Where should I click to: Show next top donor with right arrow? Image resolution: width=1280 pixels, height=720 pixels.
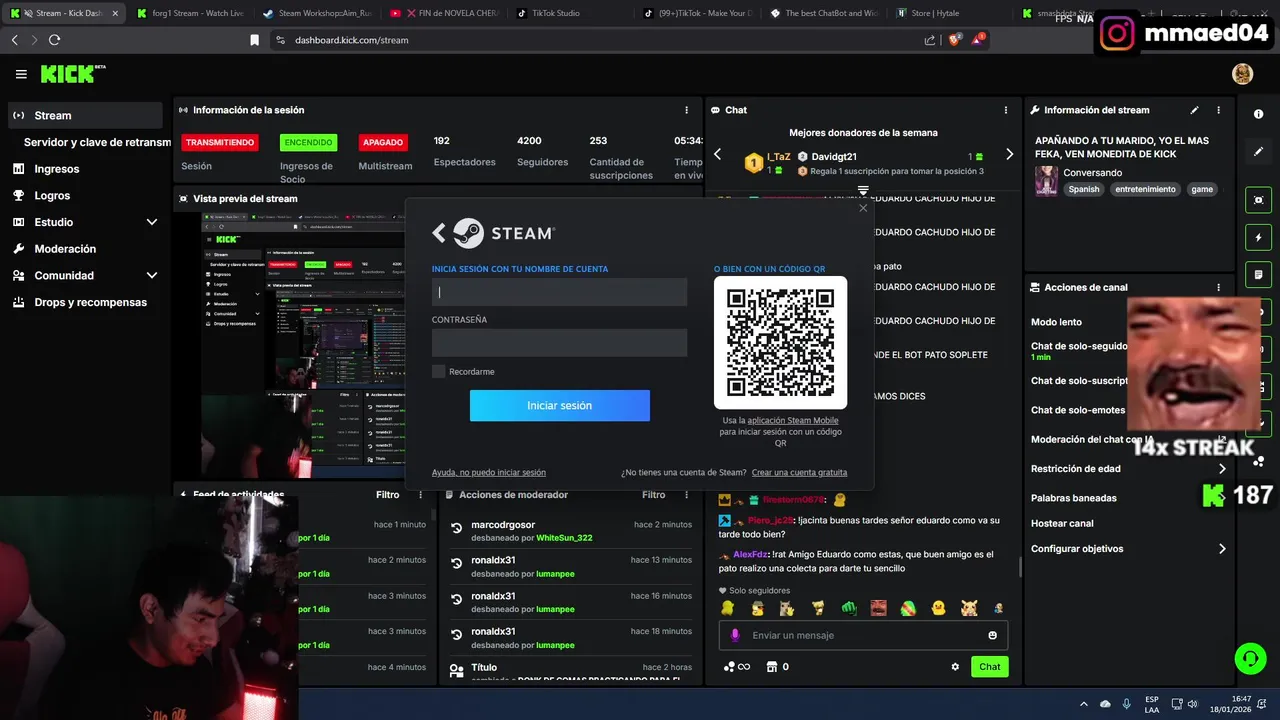tap(1009, 155)
